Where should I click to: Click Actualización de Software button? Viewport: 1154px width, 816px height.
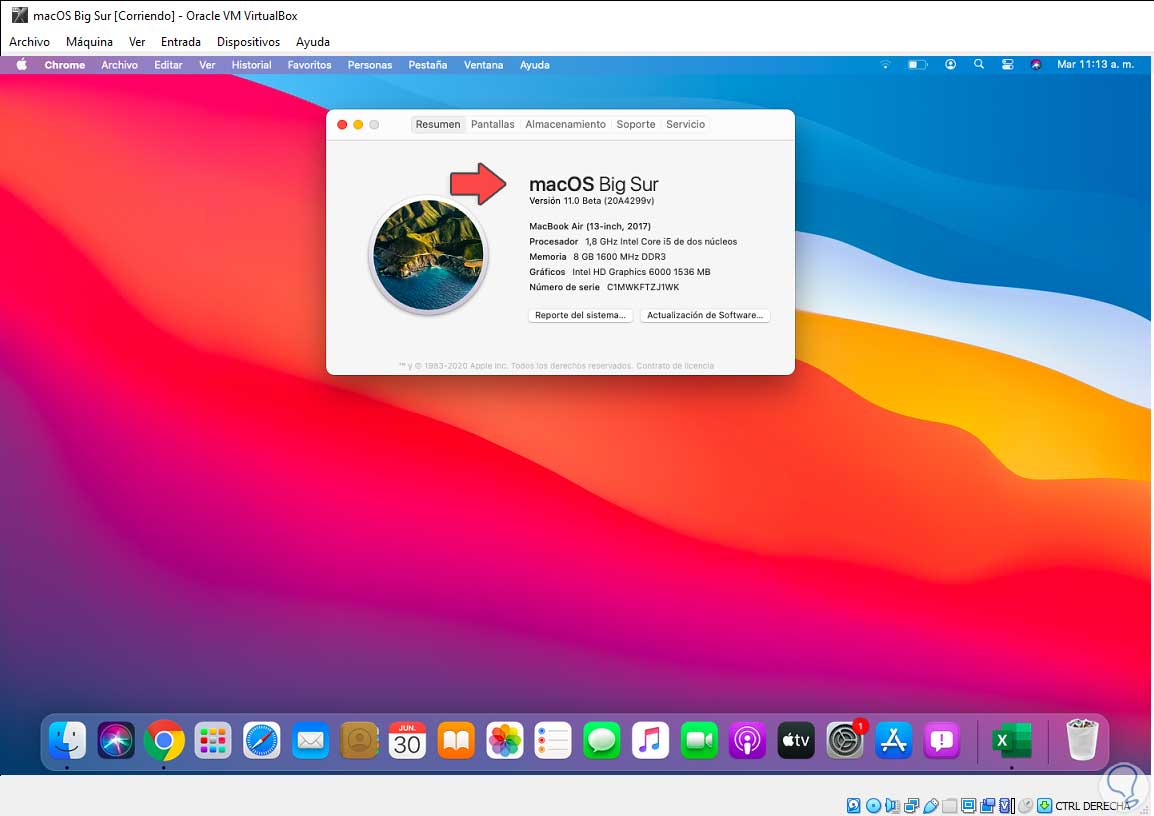pos(704,315)
